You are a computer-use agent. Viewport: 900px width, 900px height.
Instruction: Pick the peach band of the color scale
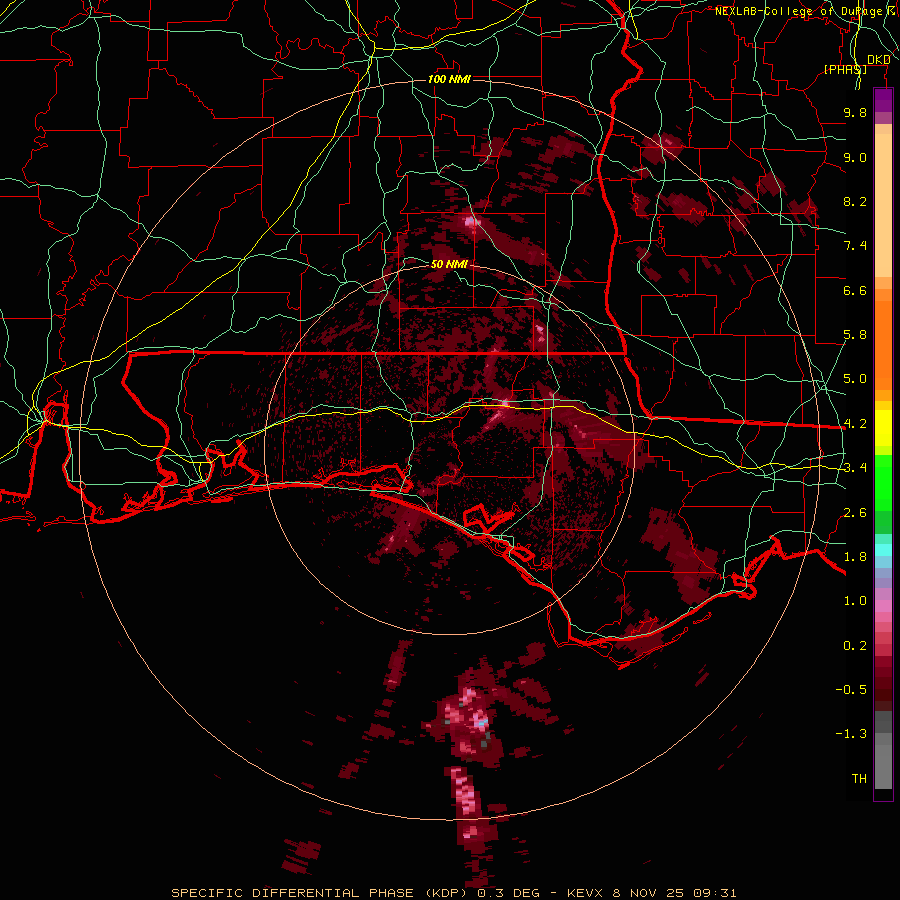point(883,207)
